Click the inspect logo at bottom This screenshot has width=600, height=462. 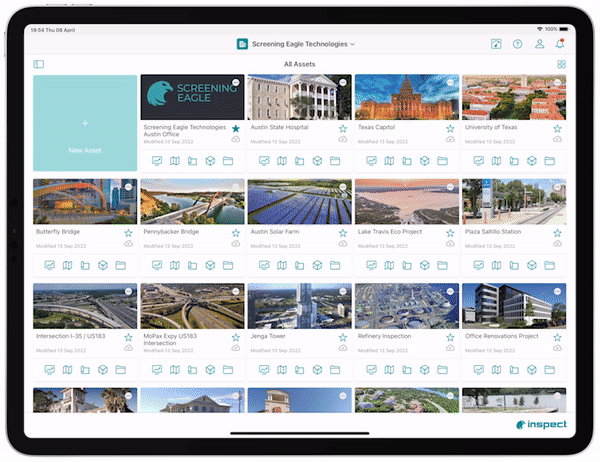tap(541, 424)
